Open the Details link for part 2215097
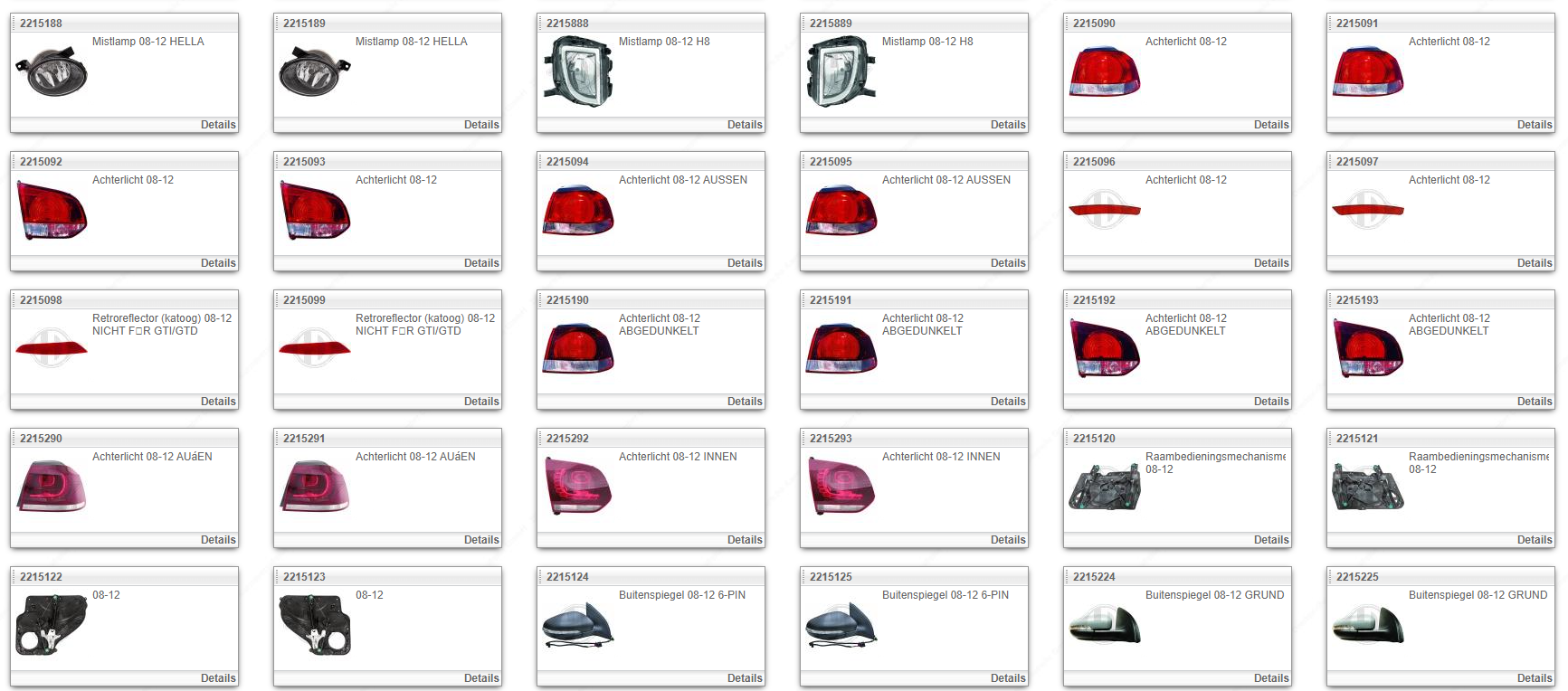This screenshot has height=691, width=1568. pos(1535,263)
